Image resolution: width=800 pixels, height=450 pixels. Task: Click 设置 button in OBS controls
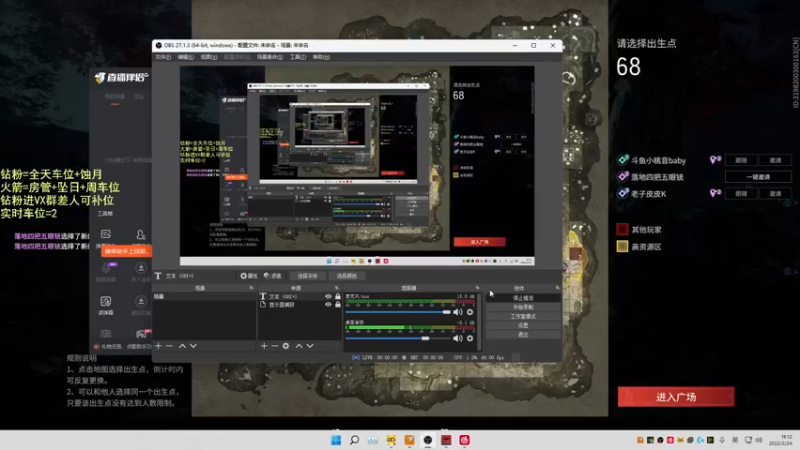(x=523, y=326)
